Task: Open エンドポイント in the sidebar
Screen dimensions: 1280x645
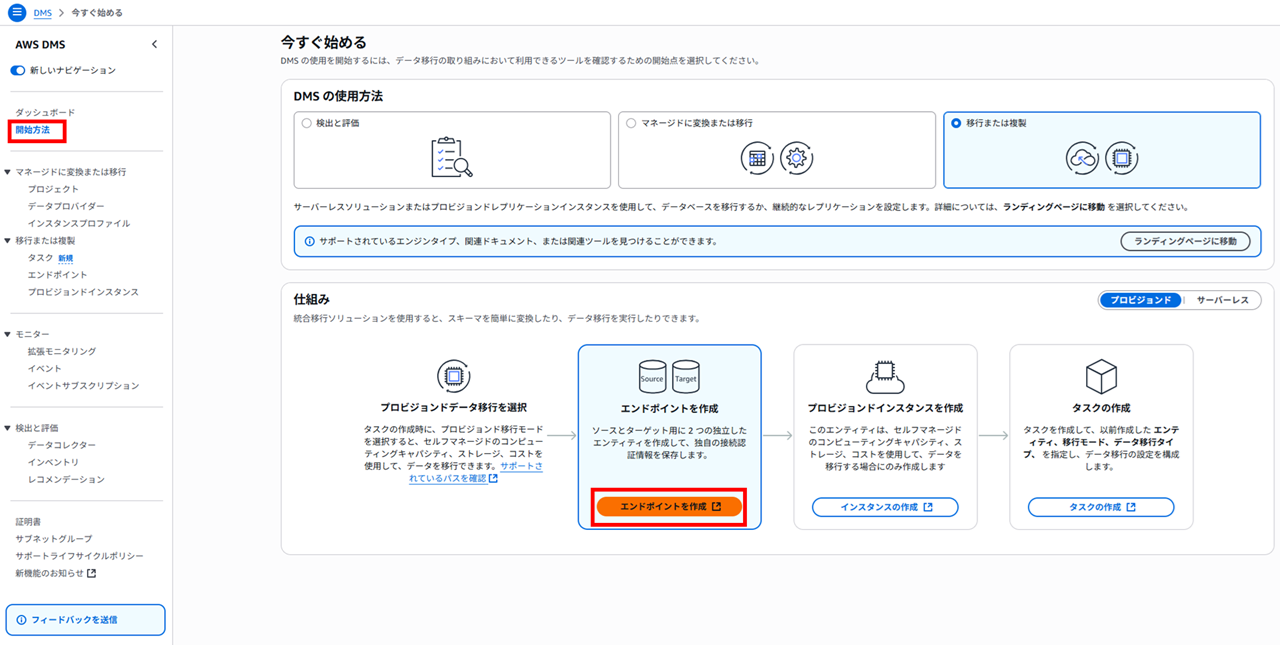Action: click(x=58, y=275)
